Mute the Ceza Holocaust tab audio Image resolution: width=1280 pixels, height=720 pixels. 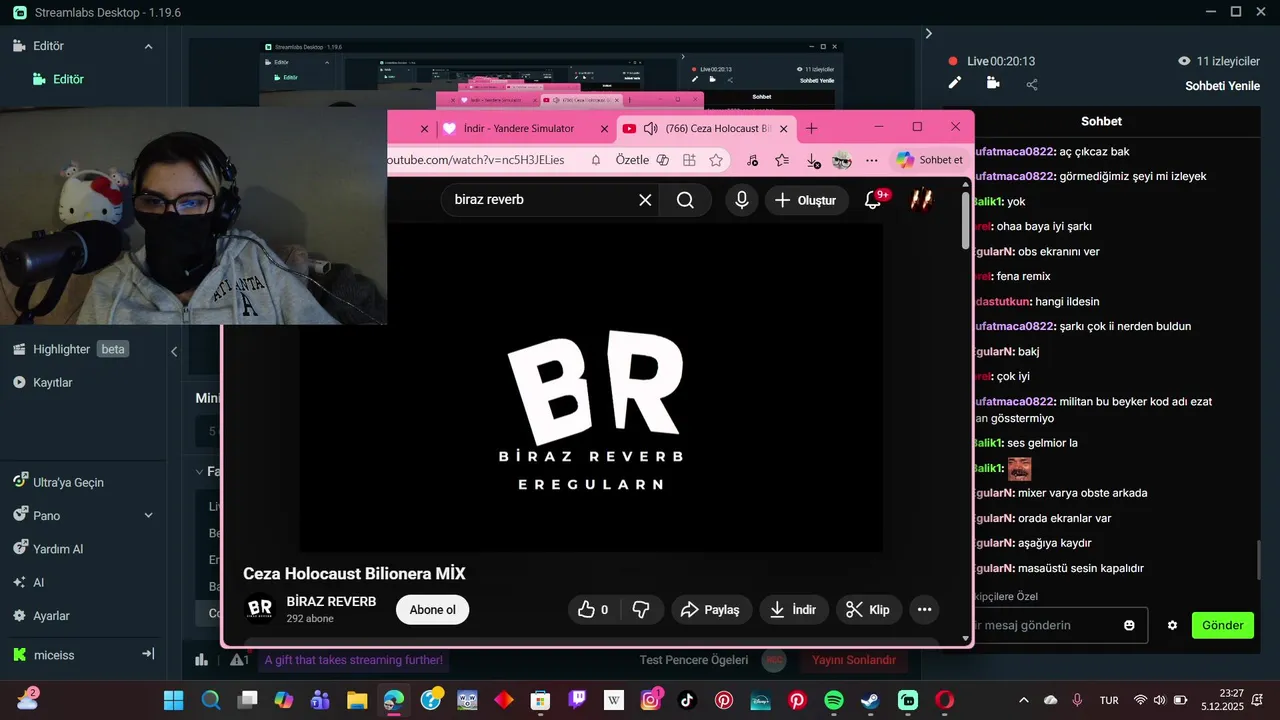click(650, 128)
